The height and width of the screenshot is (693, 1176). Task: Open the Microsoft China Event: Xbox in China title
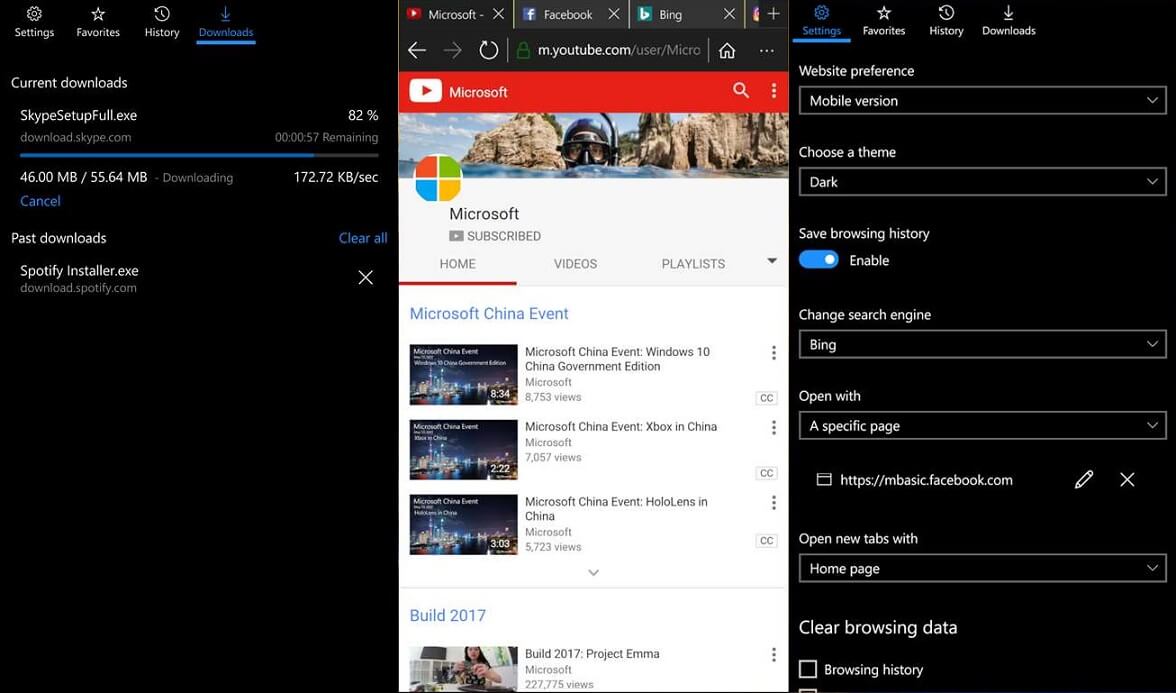point(621,426)
